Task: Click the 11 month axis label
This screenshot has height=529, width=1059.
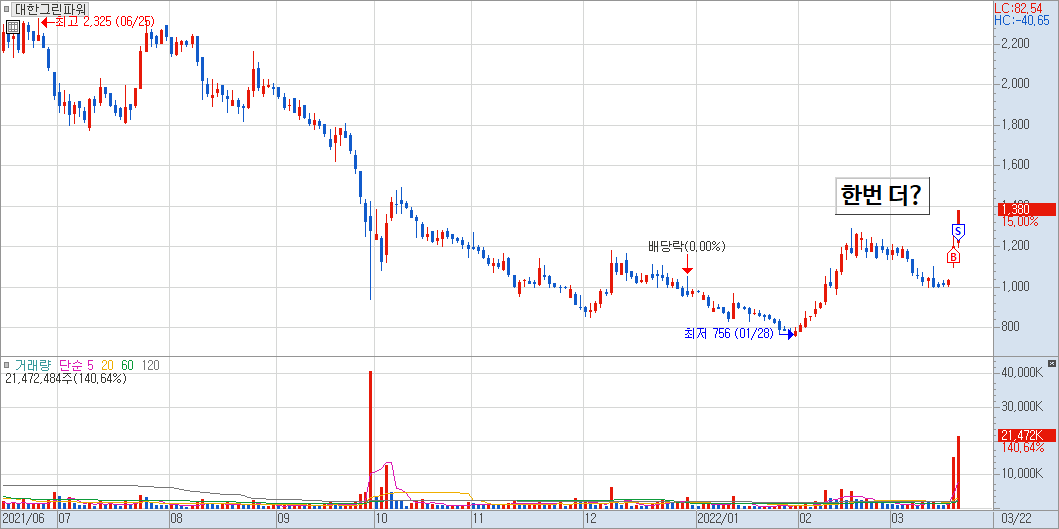Action: tap(478, 519)
